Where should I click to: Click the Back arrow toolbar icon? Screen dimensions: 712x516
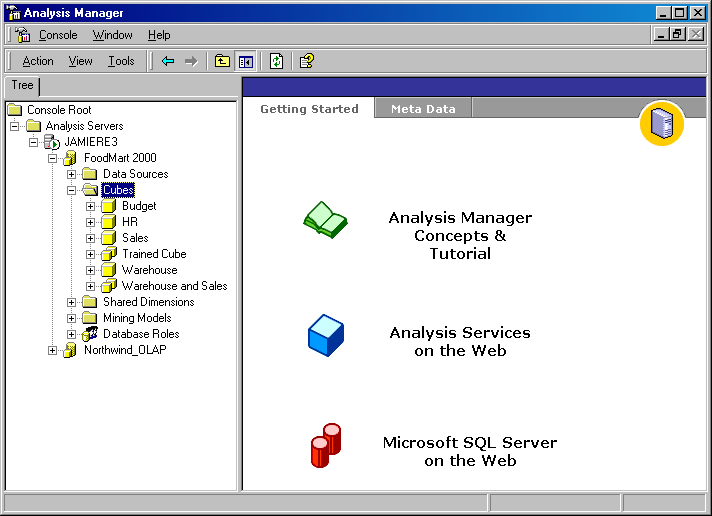click(168, 61)
